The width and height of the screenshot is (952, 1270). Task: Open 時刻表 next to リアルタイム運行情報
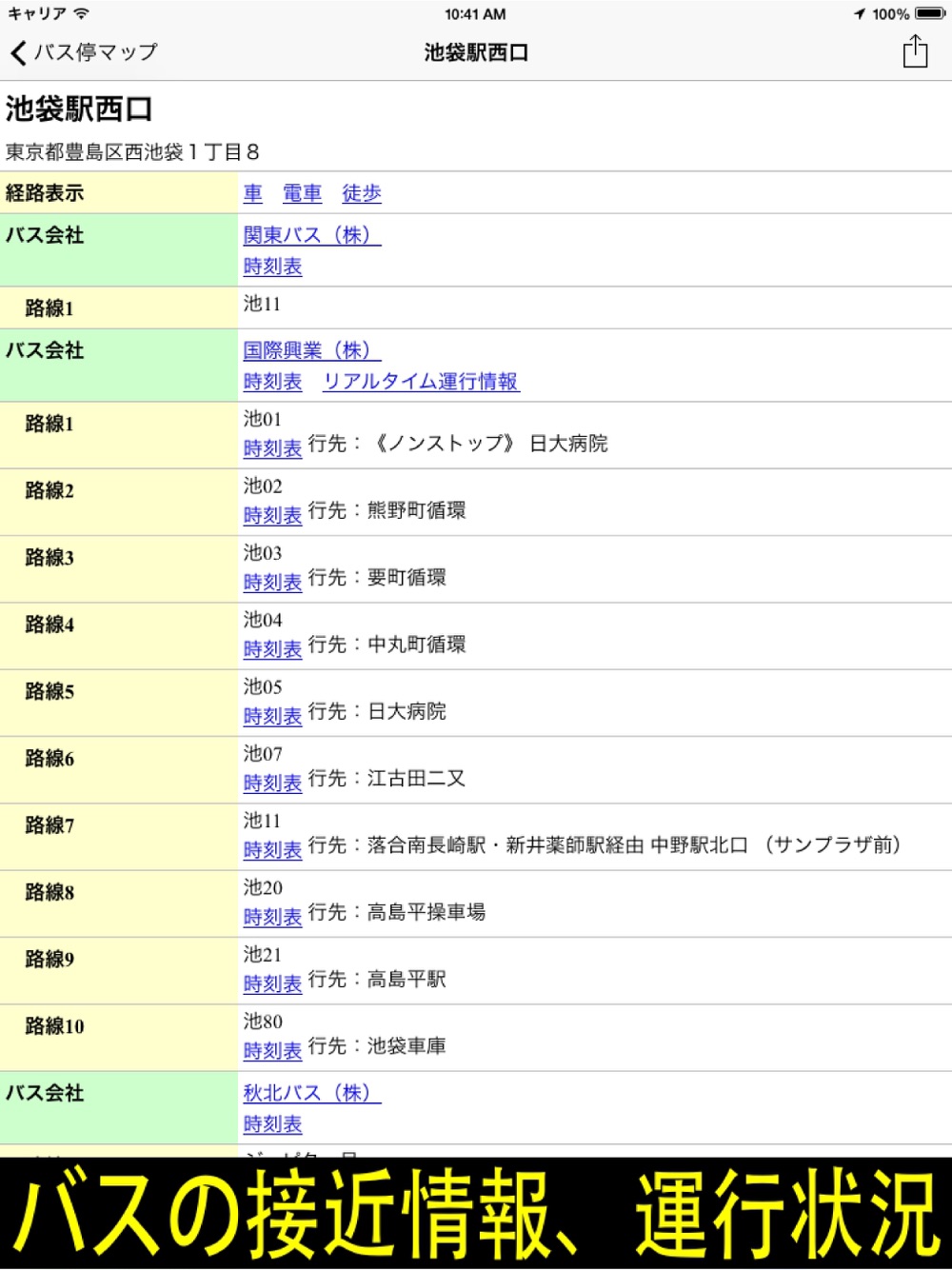[272, 382]
